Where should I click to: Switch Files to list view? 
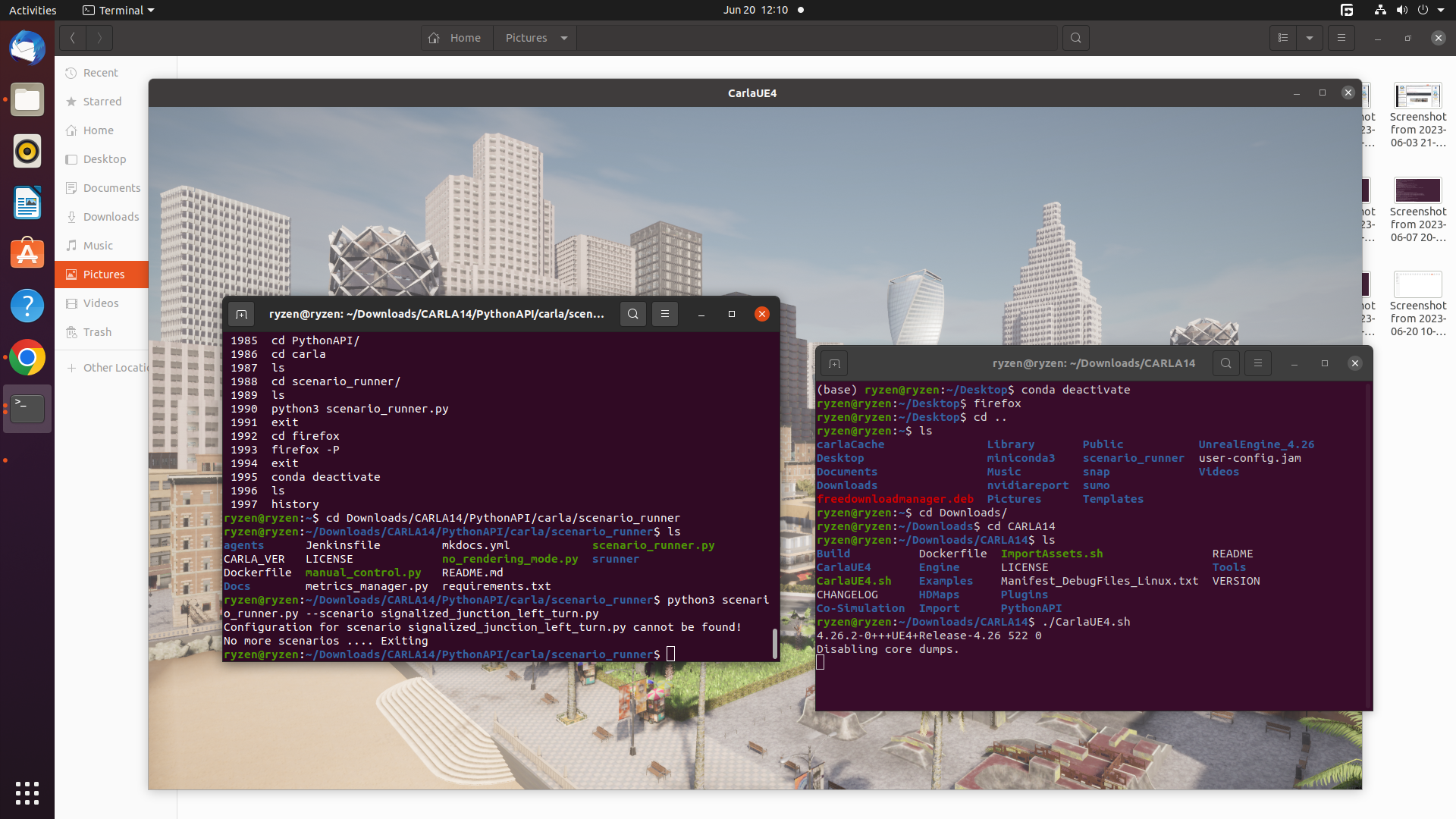tap(1283, 37)
